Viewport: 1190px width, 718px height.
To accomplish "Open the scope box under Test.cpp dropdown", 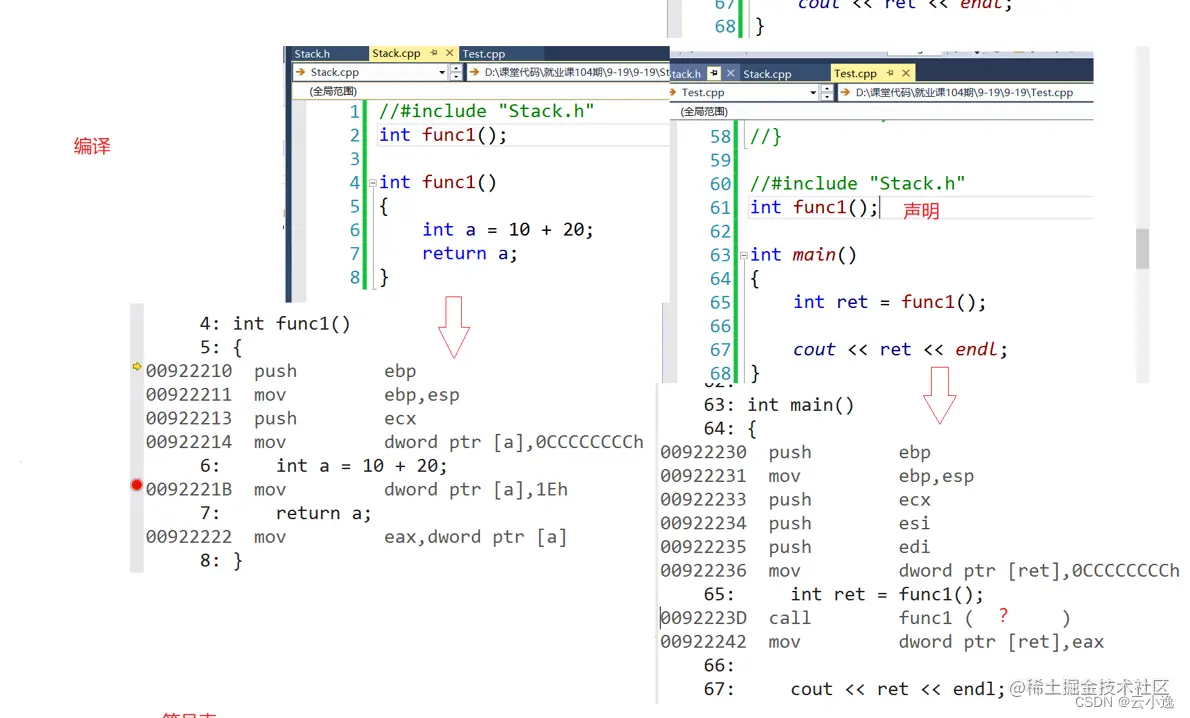I will [880, 112].
